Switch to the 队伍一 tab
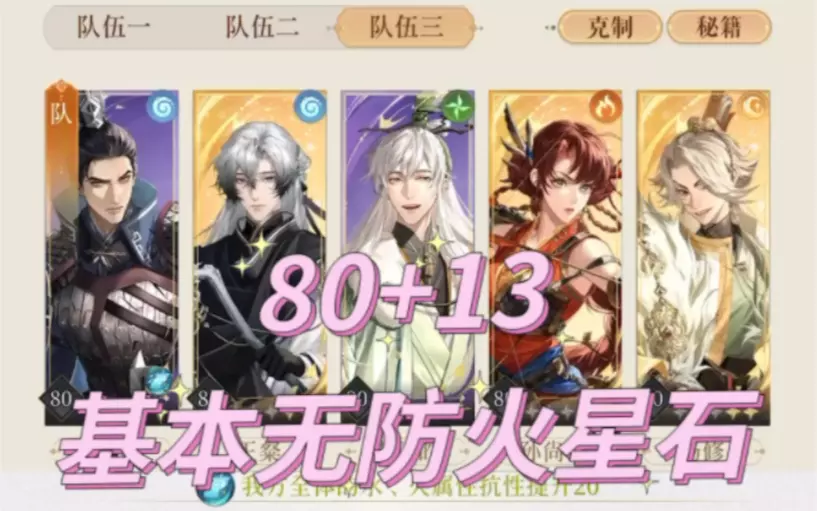Screen dimensions: 817x511 point(113,27)
